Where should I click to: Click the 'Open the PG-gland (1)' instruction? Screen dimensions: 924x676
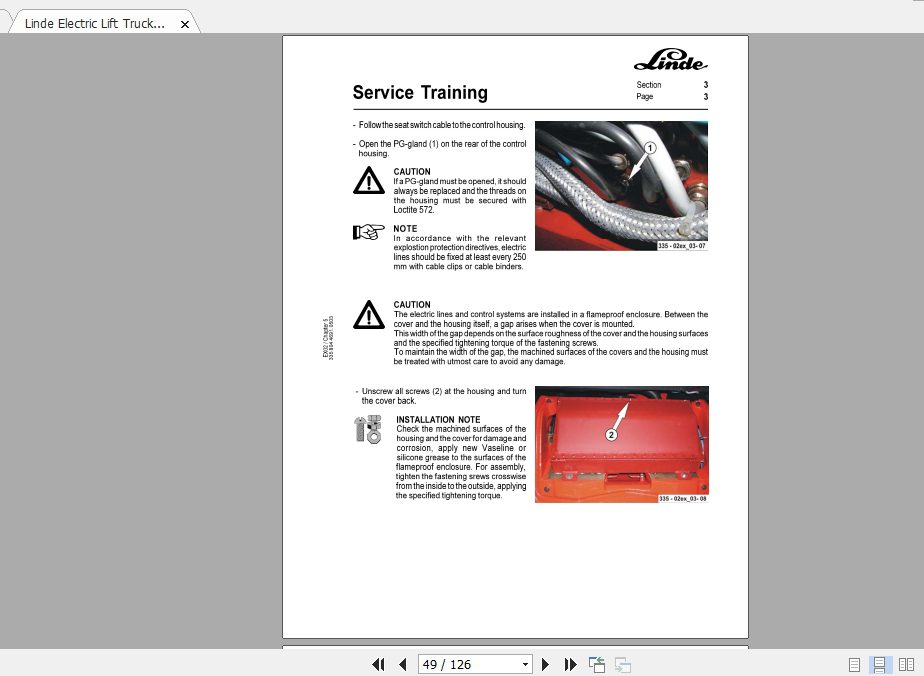(x=440, y=149)
